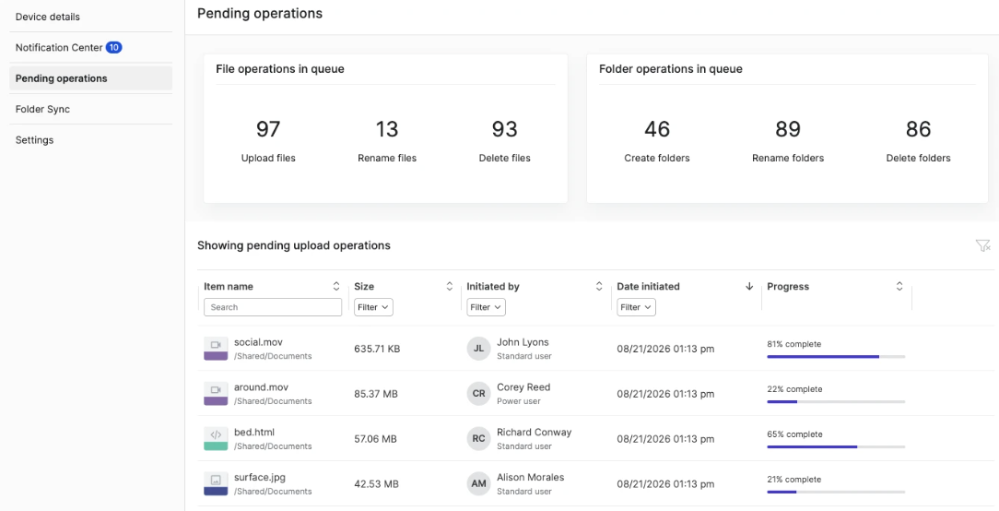Click the JL avatar for John Lyons
Screen dimensions: 999x511
[x=478, y=349]
